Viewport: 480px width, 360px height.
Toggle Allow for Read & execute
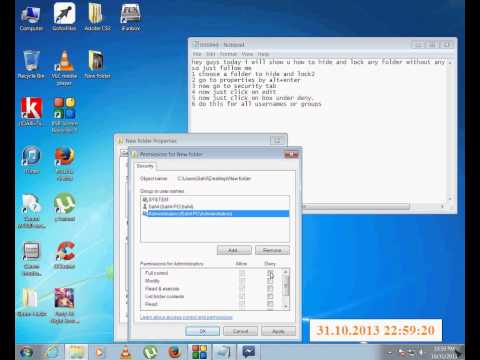click(242, 289)
